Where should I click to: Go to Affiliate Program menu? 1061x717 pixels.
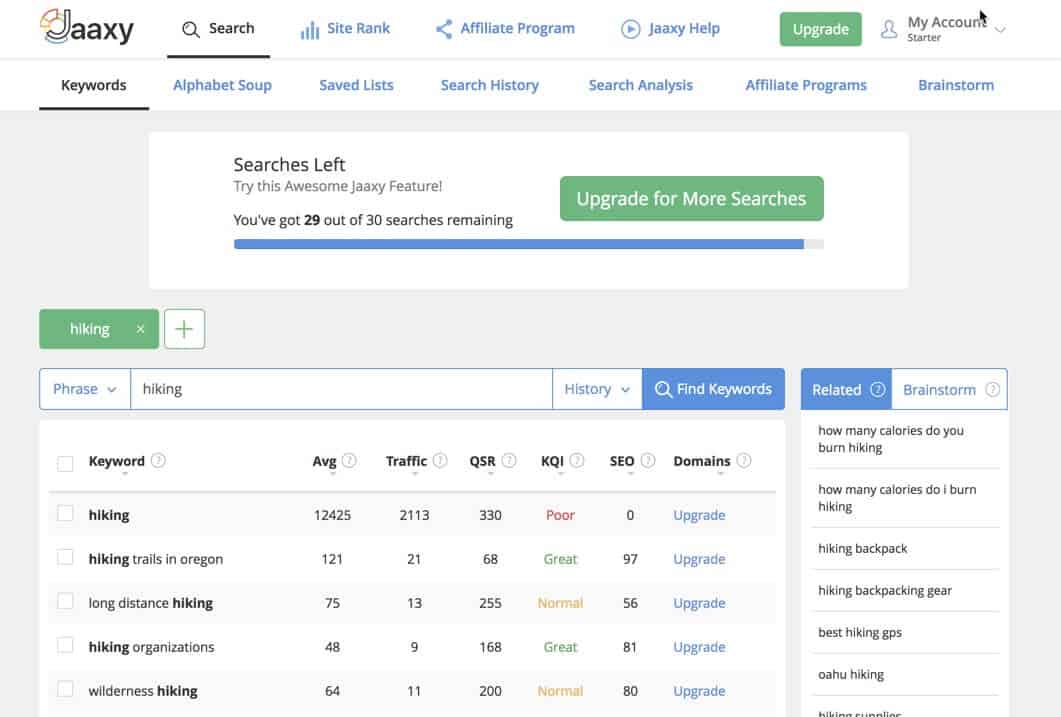coord(505,29)
